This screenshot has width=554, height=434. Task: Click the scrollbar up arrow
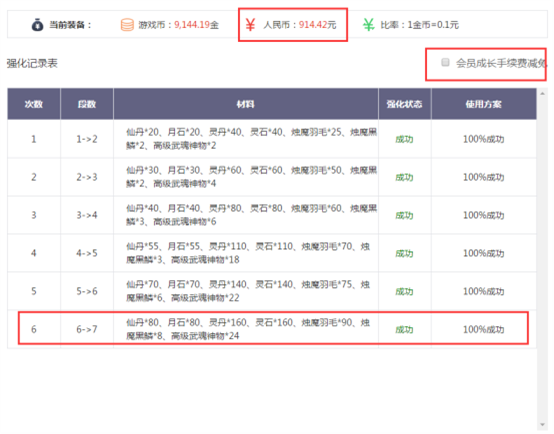point(542,93)
